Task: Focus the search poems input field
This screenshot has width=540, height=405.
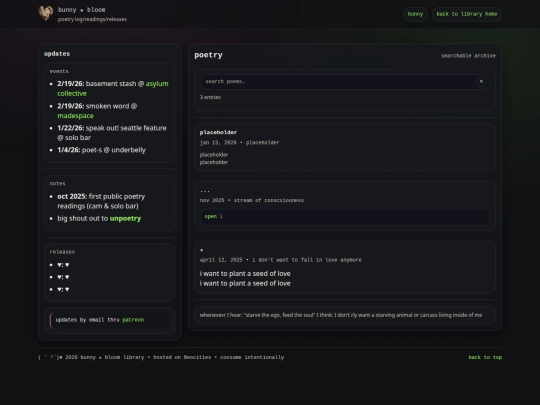Action: [x=345, y=82]
